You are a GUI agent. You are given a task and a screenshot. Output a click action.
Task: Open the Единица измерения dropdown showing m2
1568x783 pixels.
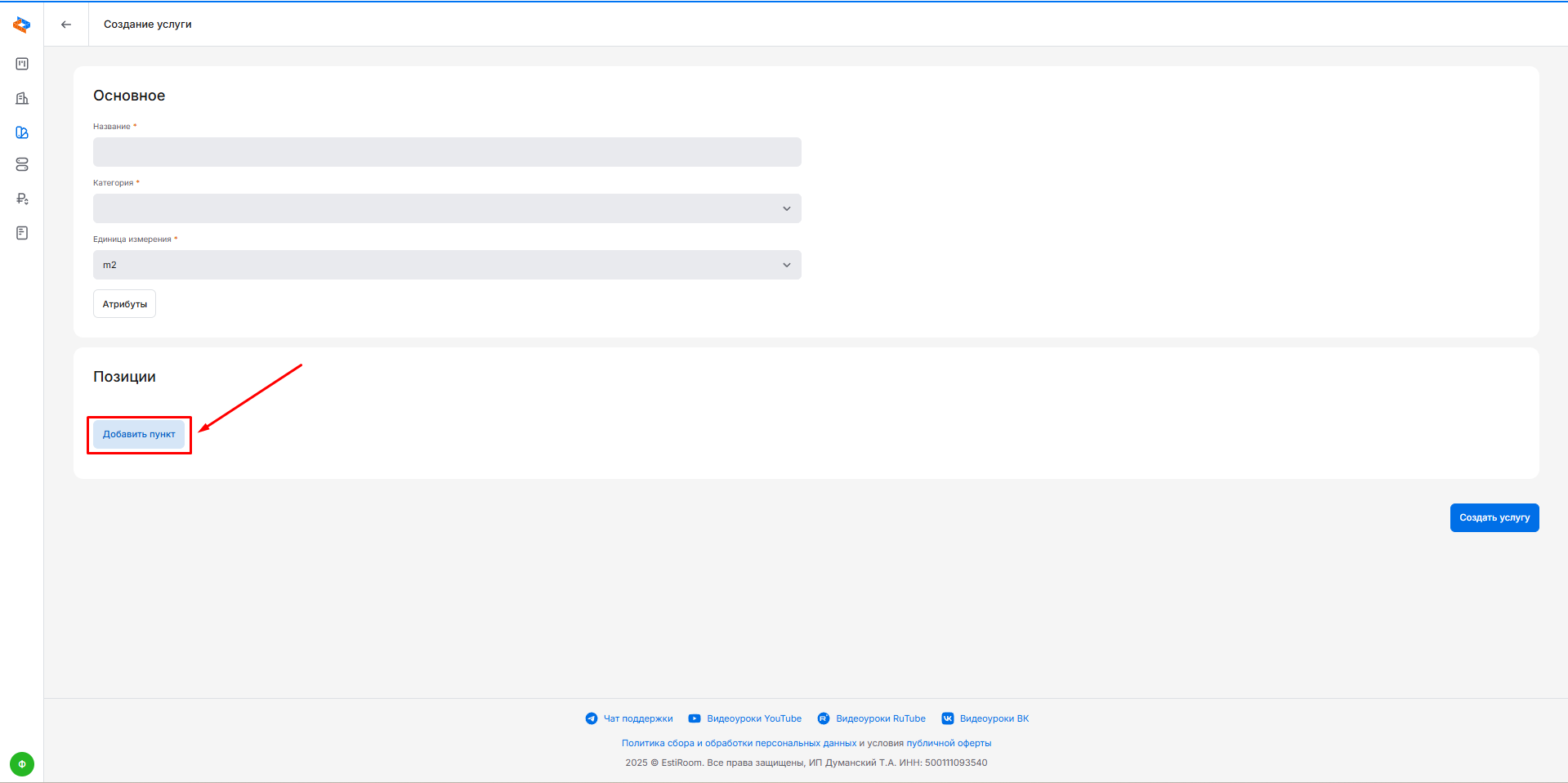click(x=447, y=265)
